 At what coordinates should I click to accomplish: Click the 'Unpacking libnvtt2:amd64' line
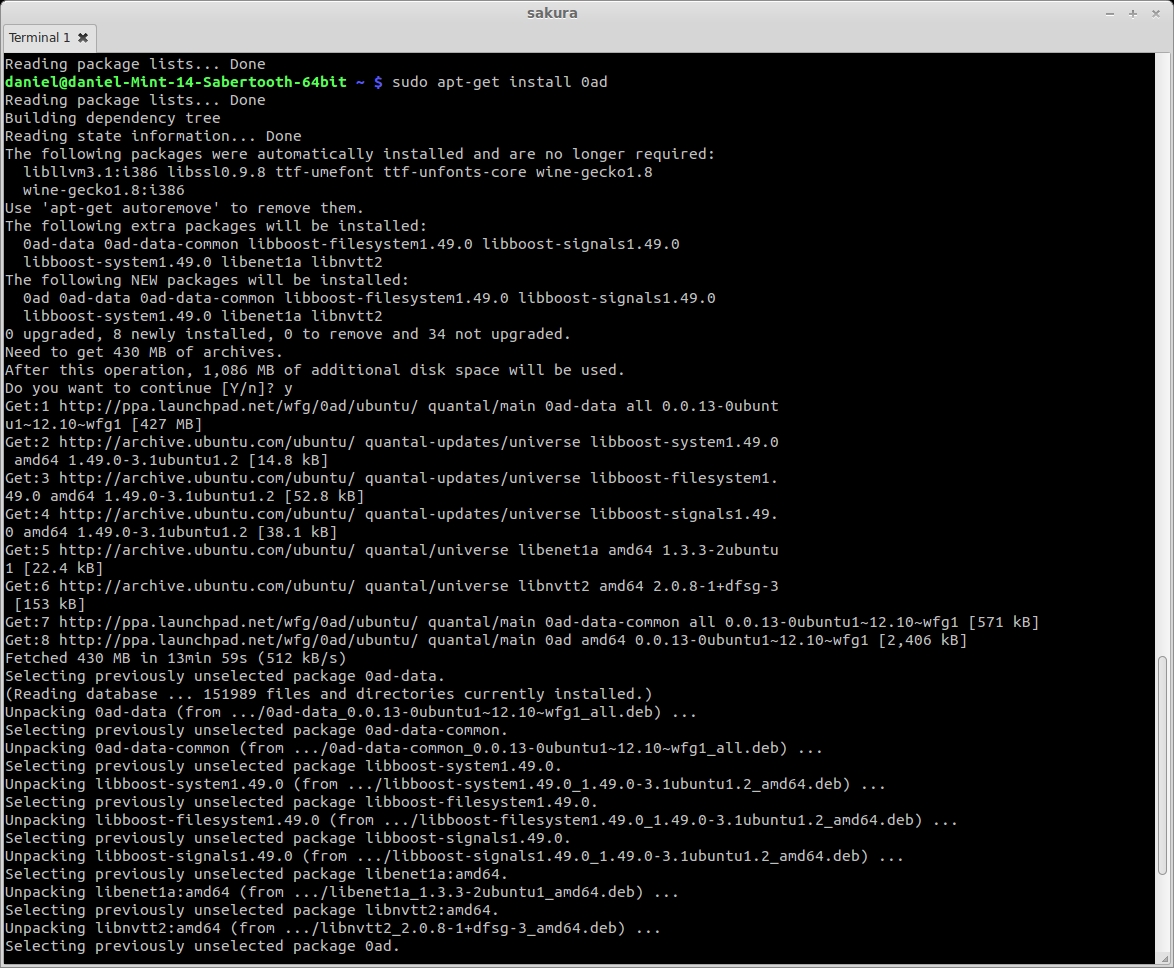pyautogui.click(x=332, y=928)
